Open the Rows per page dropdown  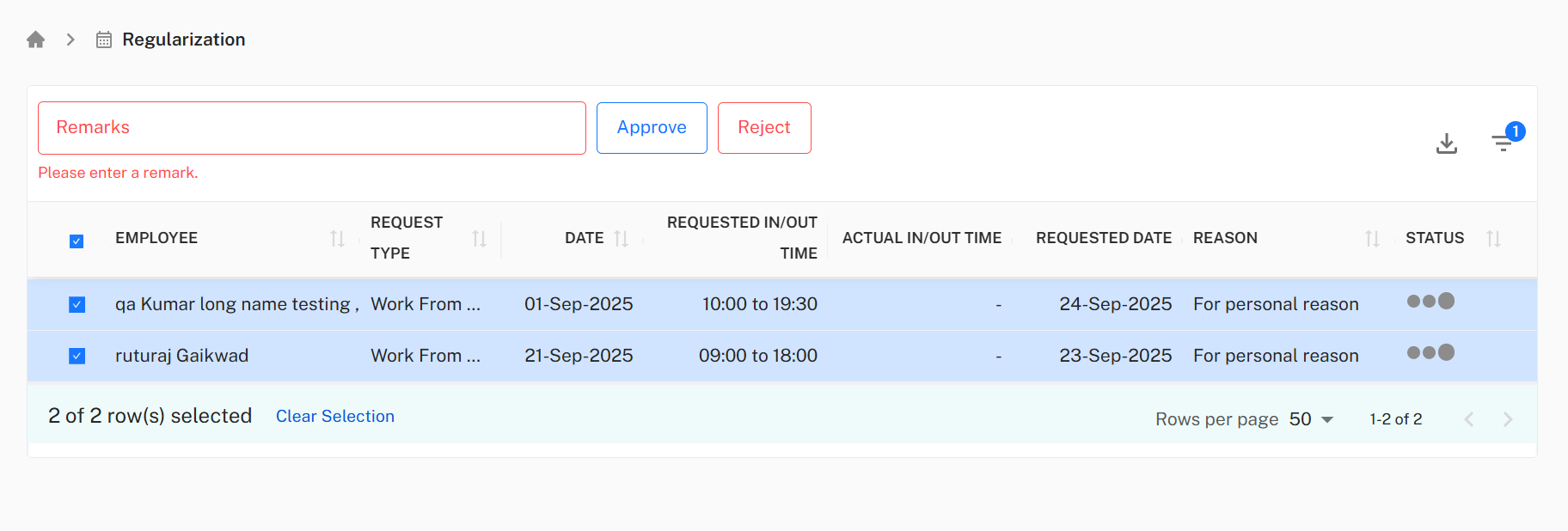tap(1311, 419)
